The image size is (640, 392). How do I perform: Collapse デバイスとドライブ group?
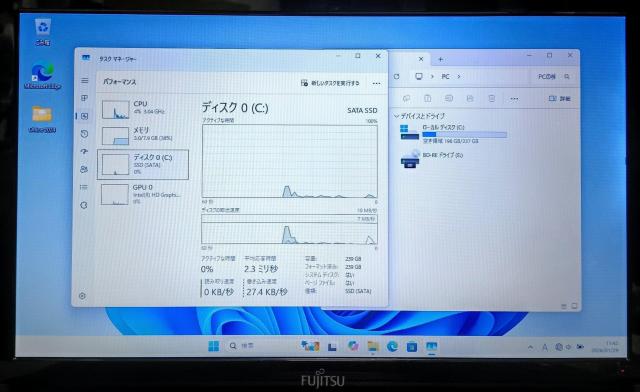[x=396, y=116]
